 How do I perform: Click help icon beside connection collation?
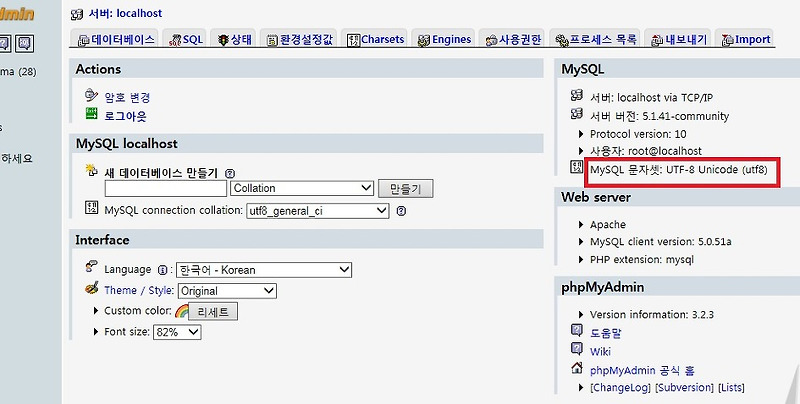pos(402,211)
